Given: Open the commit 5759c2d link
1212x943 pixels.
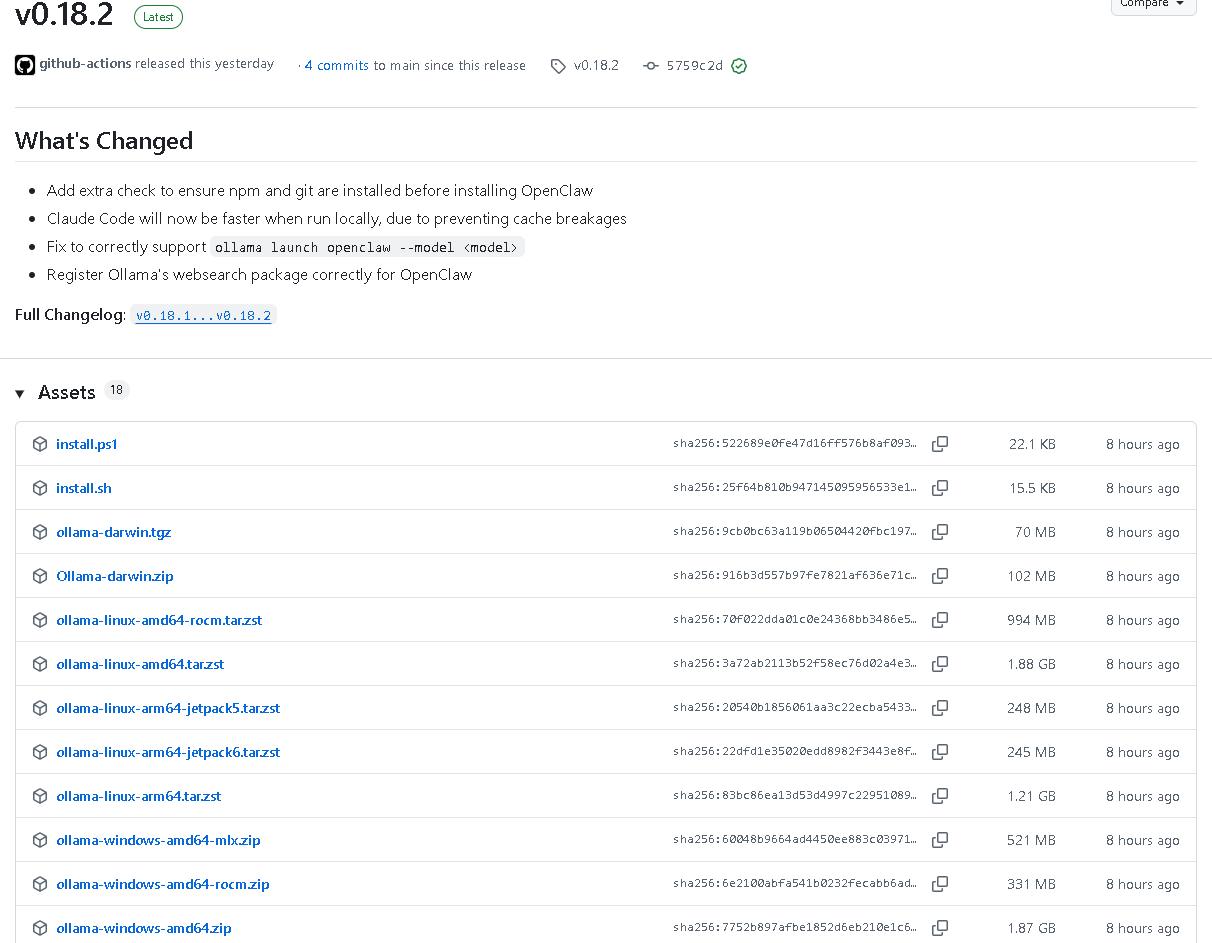Looking at the screenshot, I should [x=694, y=66].
